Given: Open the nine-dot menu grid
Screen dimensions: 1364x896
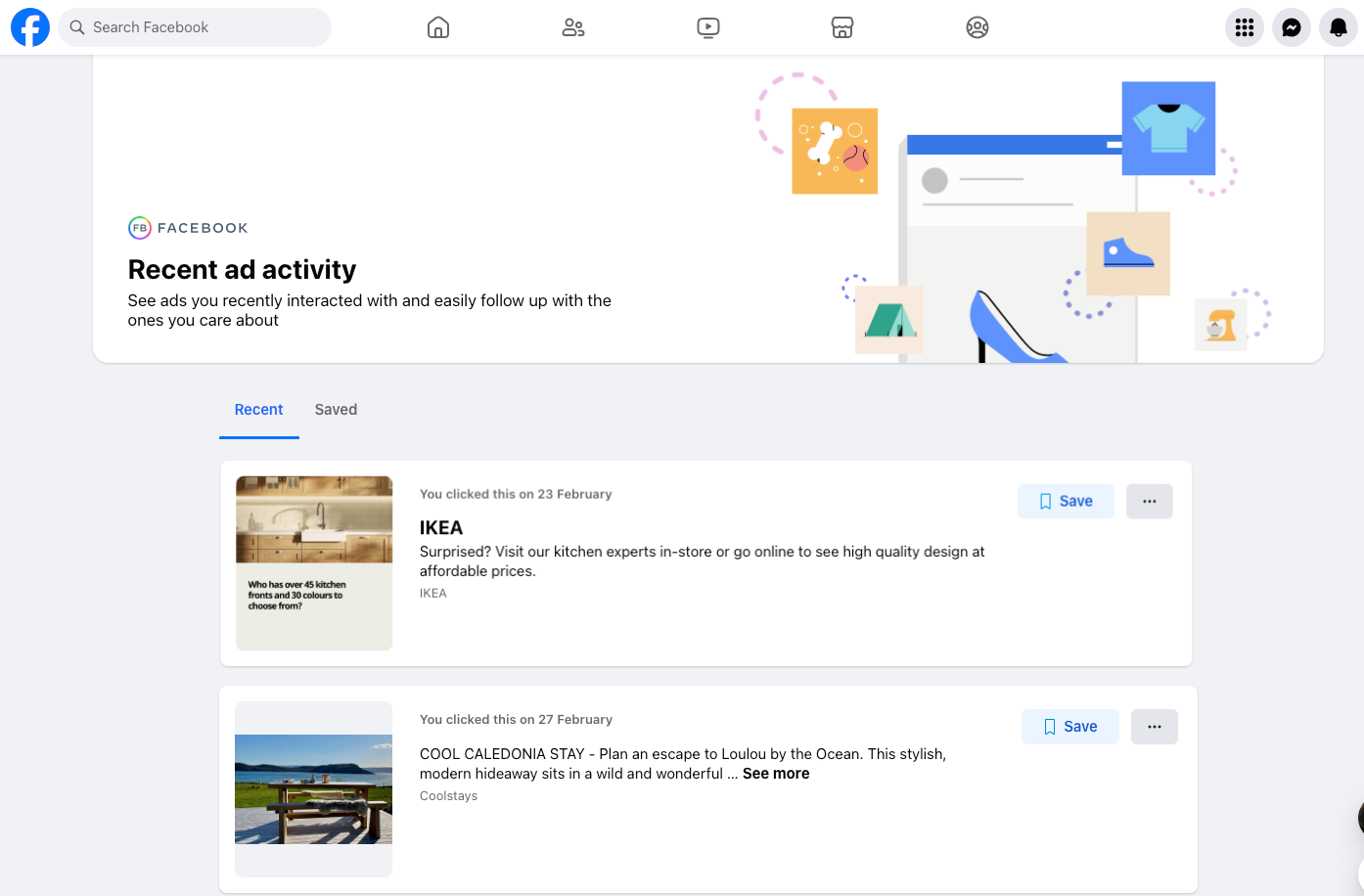Looking at the screenshot, I should 1245,27.
